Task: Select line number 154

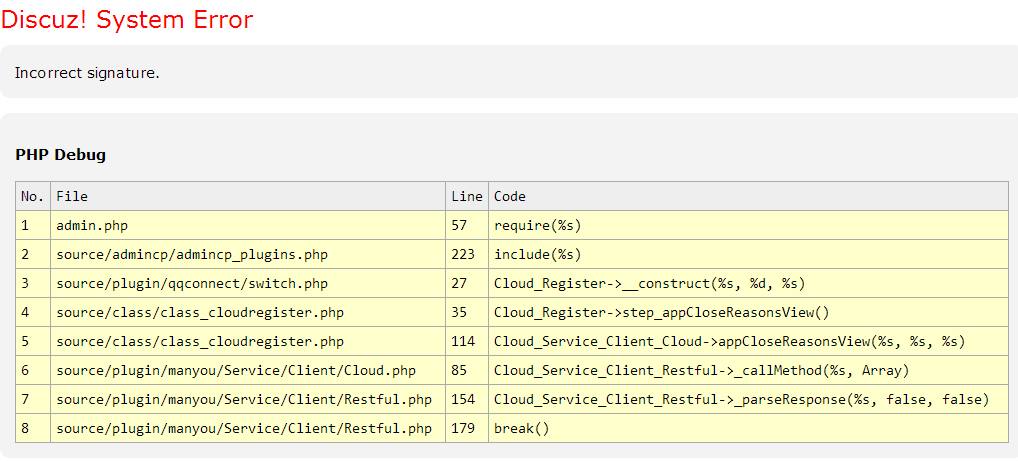Action: point(467,399)
